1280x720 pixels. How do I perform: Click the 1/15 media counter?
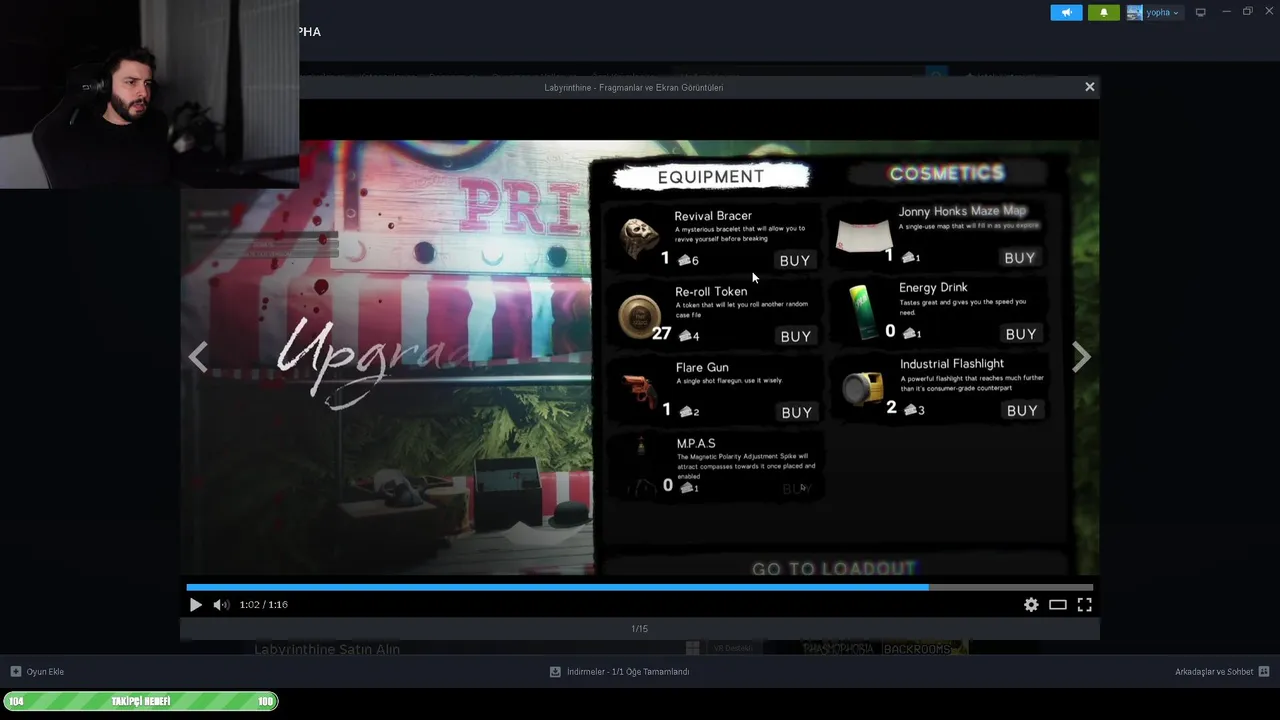[640, 629]
